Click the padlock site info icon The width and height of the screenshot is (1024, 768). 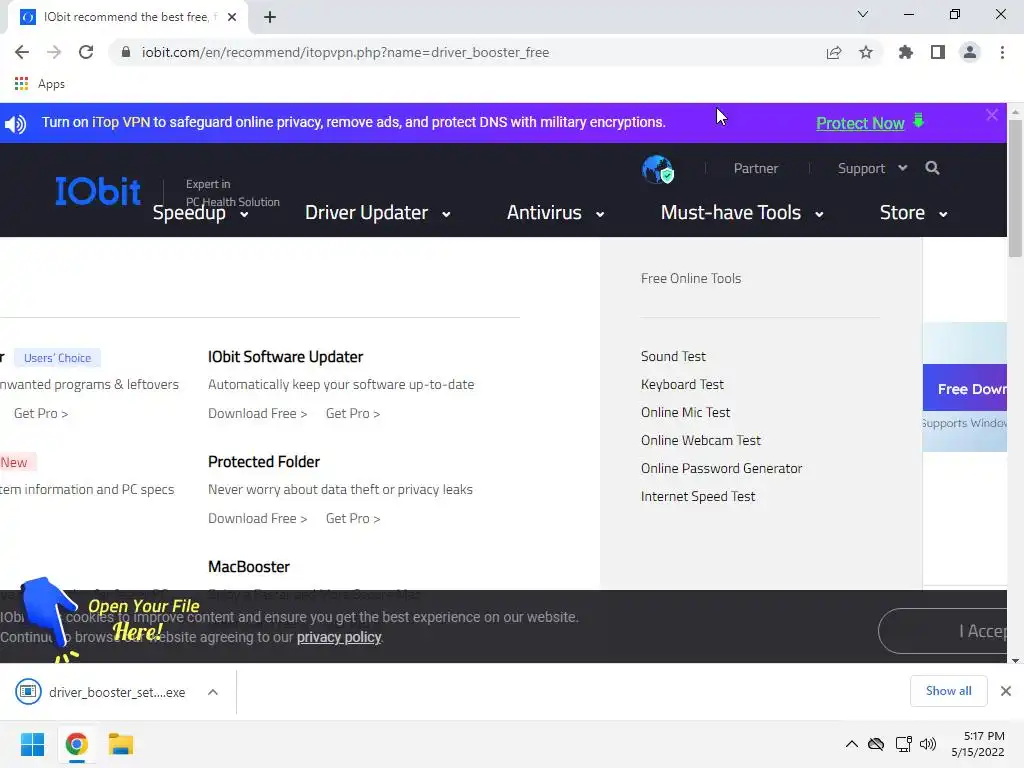tap(126, 52)
